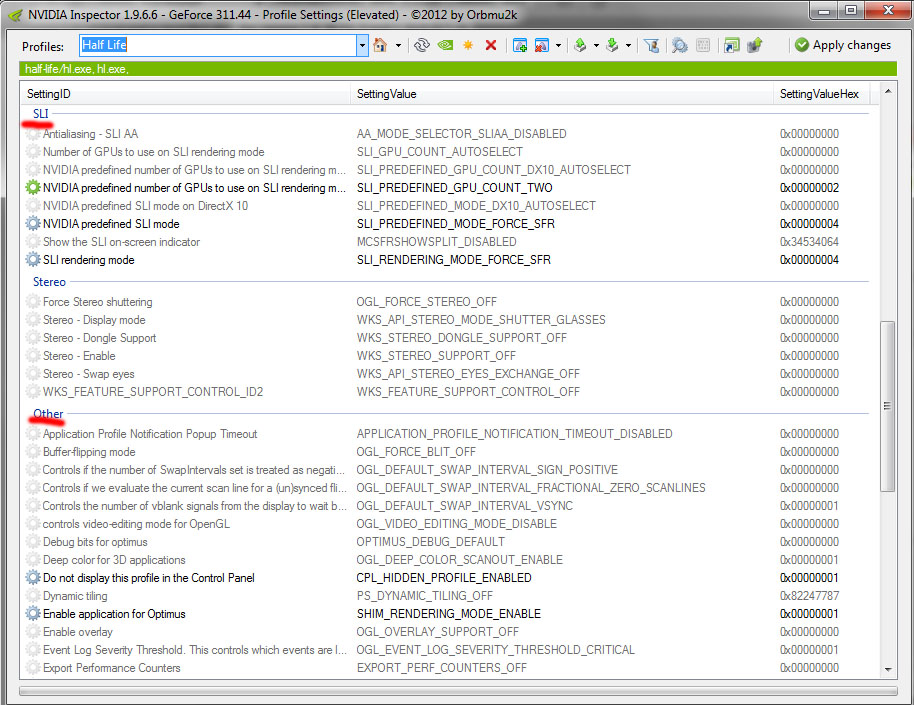The height and width of the screenshot is (705, 914).
Task: Click value OGL_DEFAULT_SWAP_INTERVAL_VSYNC
Action: tap(465, 506)
